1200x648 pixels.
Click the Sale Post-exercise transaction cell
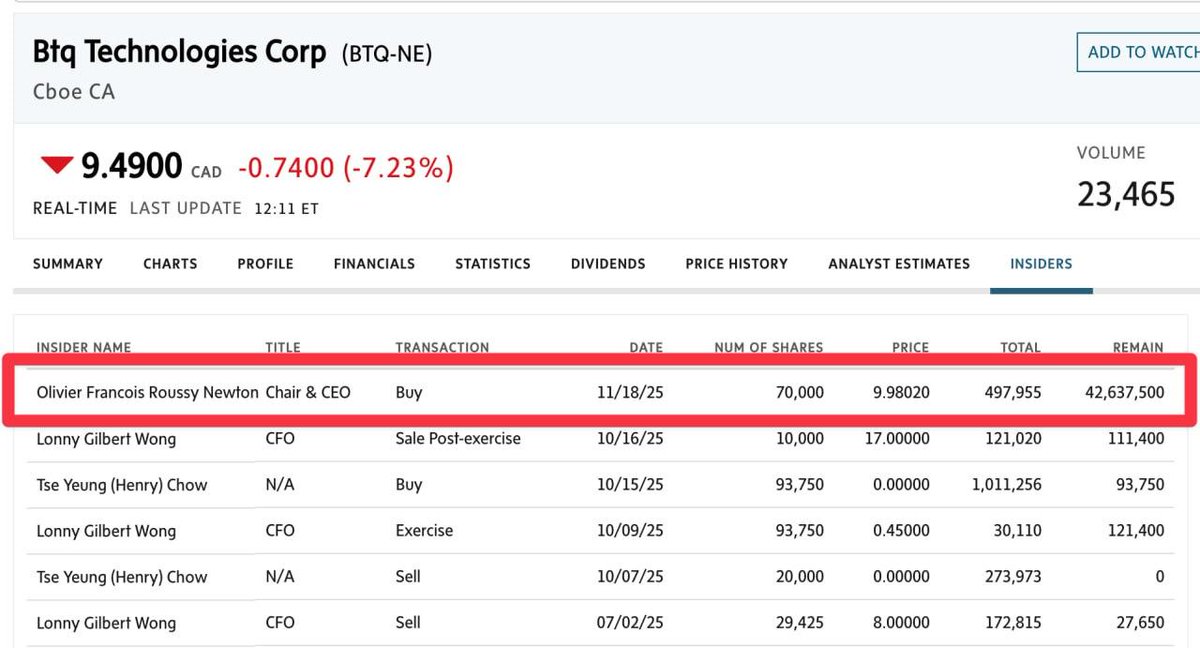point(458,438)
